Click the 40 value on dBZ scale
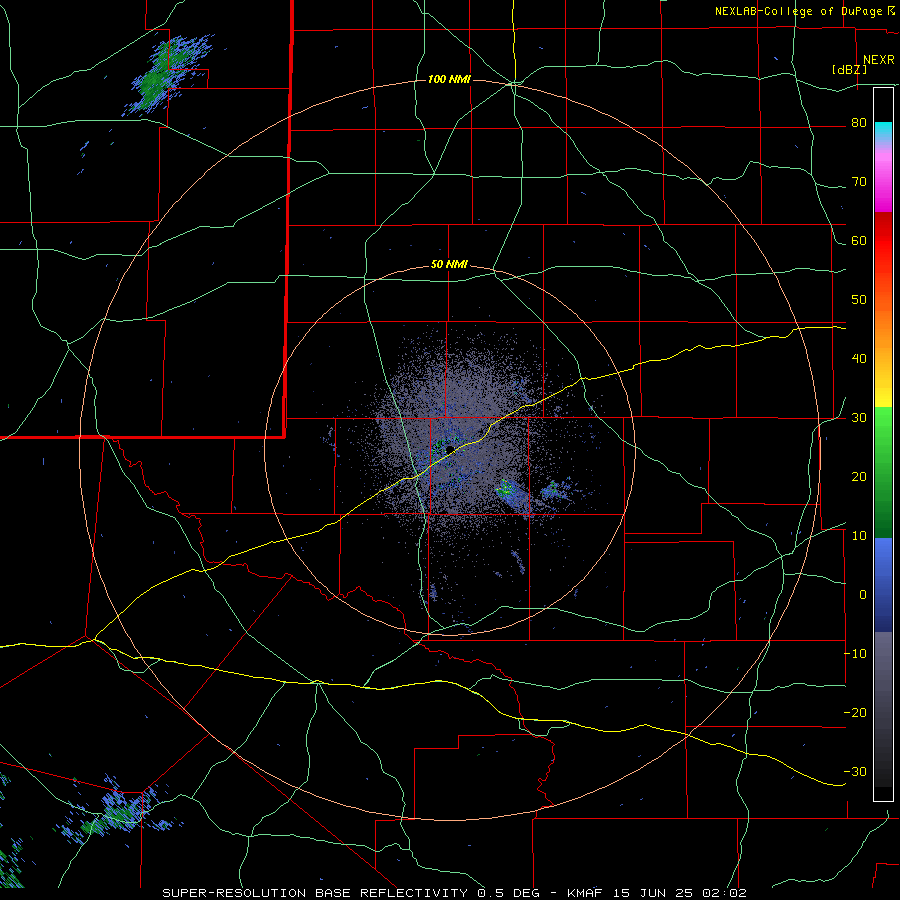 [859, 359]
